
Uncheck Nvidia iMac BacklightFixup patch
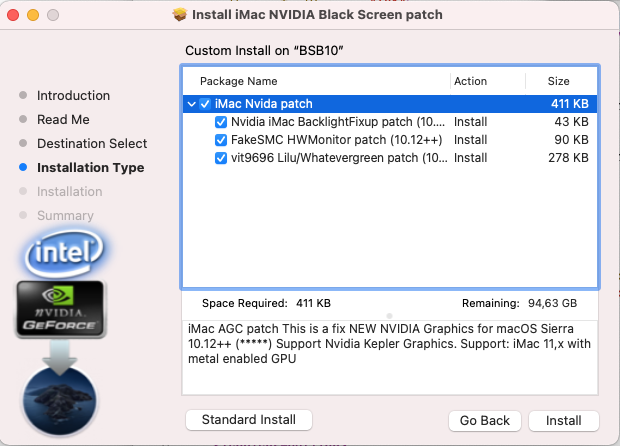click(221, 122)
